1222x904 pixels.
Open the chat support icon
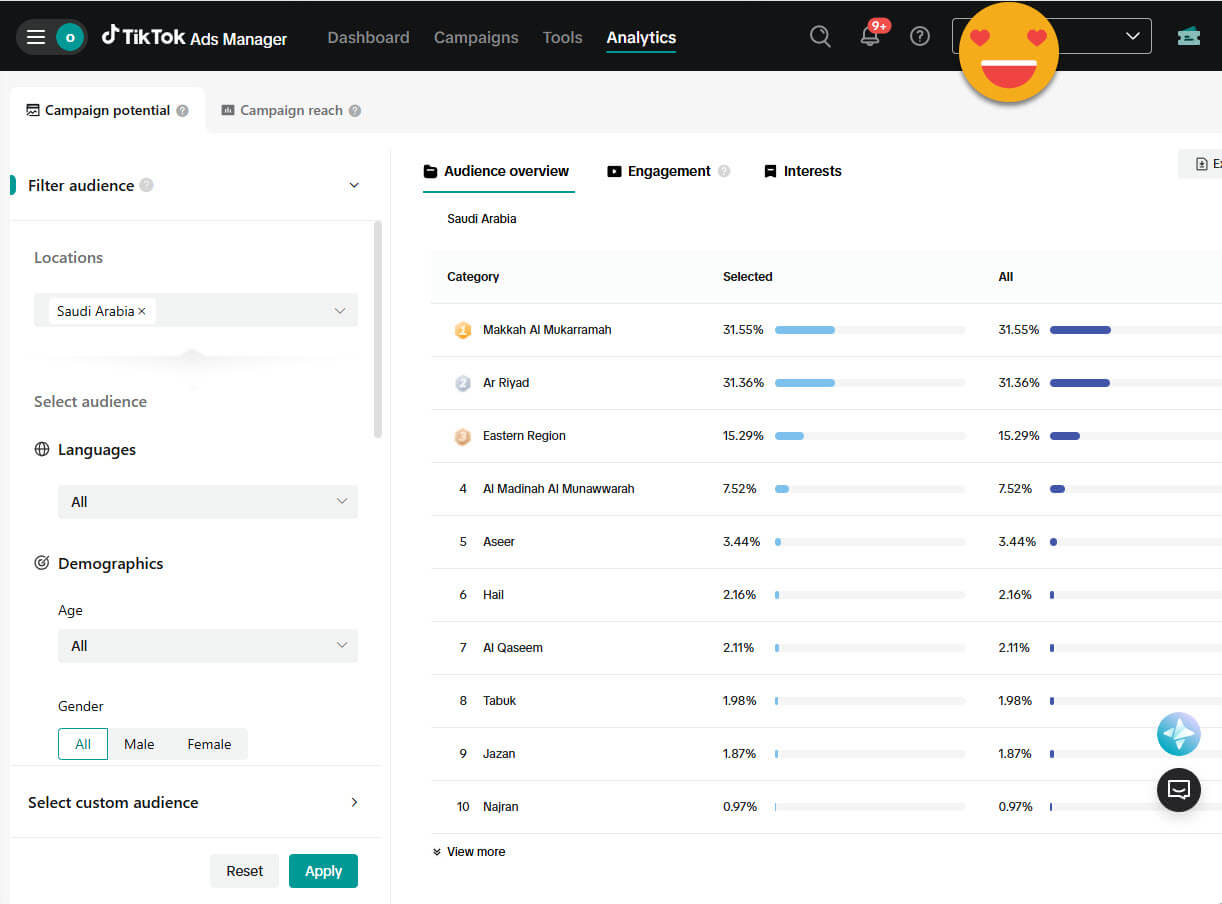pyautogui.click(x=1179, y=790)
